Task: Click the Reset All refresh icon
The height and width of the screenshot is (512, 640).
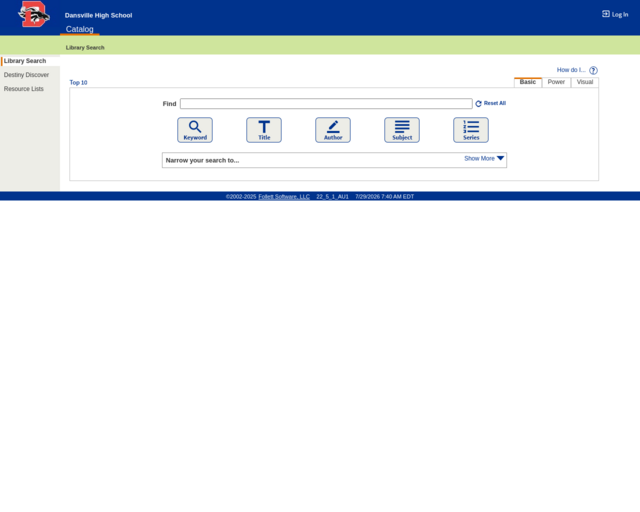Action: pos(478,104)
